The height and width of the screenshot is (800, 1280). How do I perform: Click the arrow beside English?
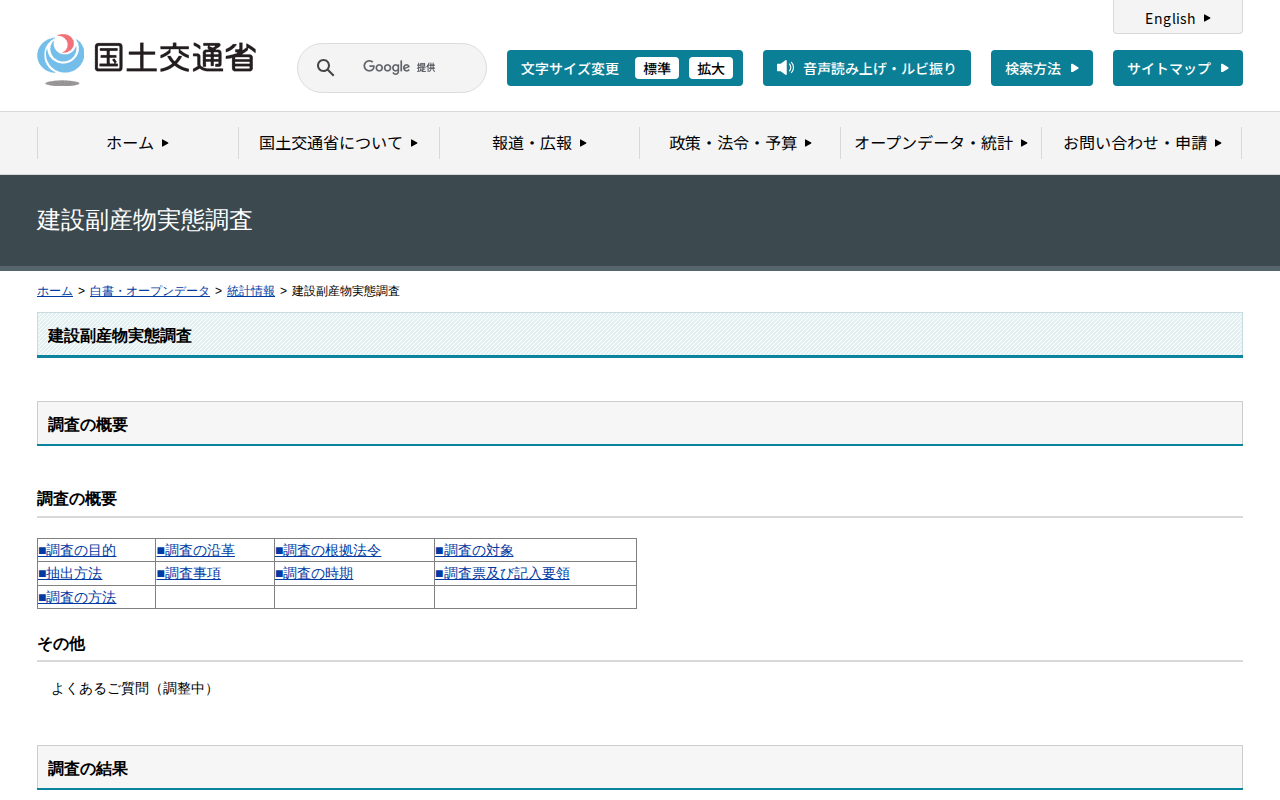[x=1207, y=18]
